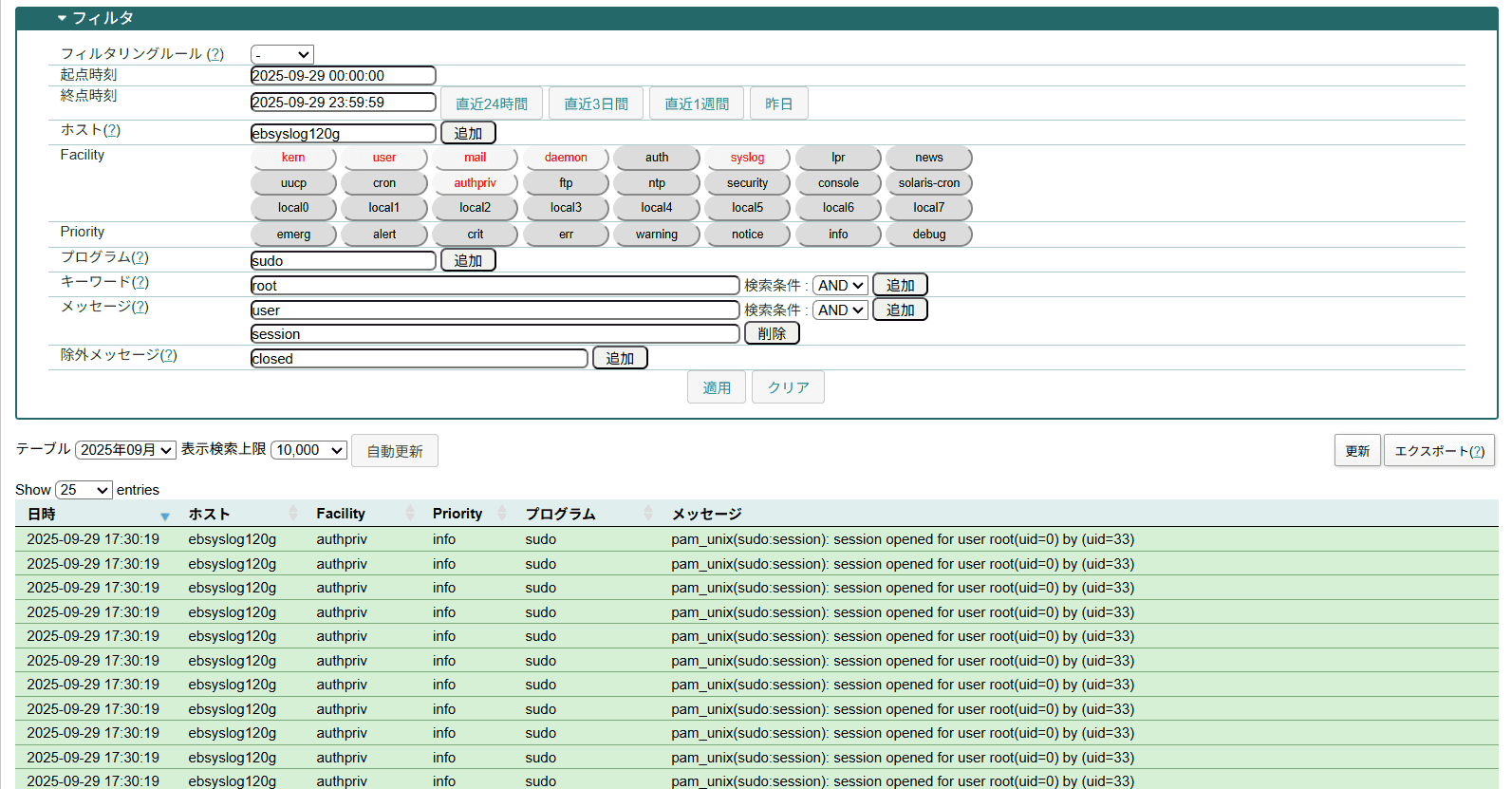The height and width of the screenshot is (789, 1512).
Task: Open the help link next to ホスト
Action: (112, 130)
